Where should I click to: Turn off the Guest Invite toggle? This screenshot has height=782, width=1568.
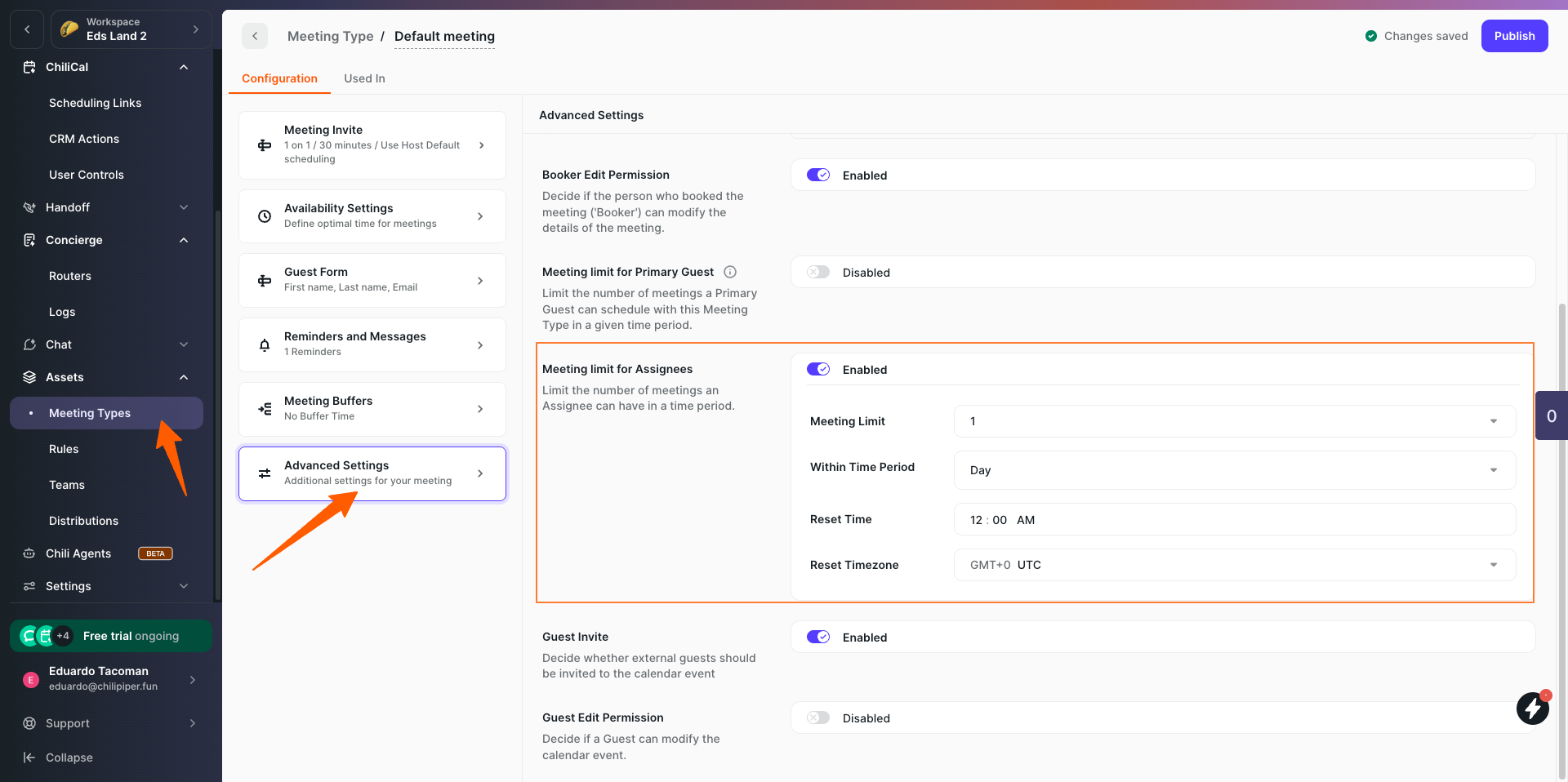(818, 637)
